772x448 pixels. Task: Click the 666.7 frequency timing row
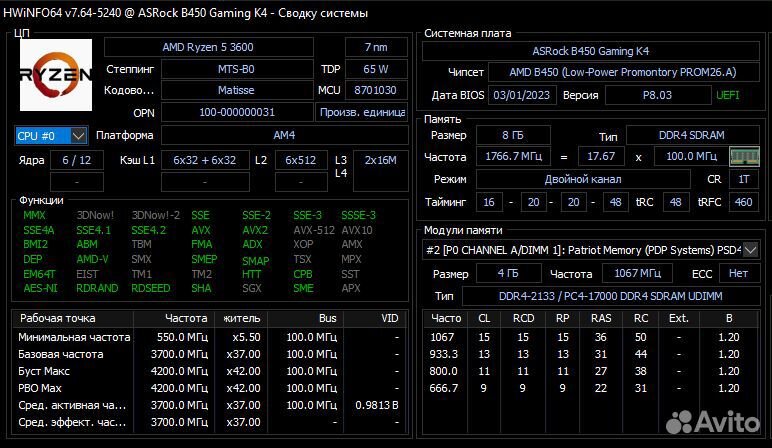[x=590, y=388]
